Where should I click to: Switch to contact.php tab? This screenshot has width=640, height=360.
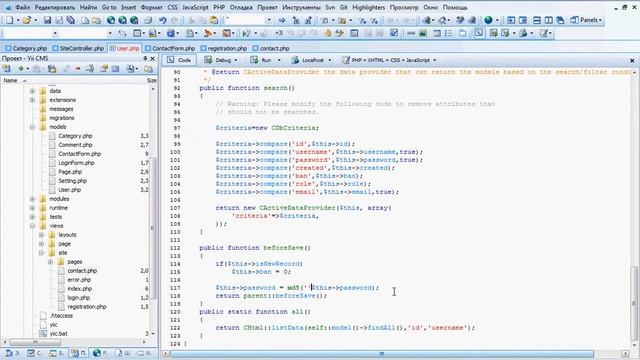tap(271, 48)
